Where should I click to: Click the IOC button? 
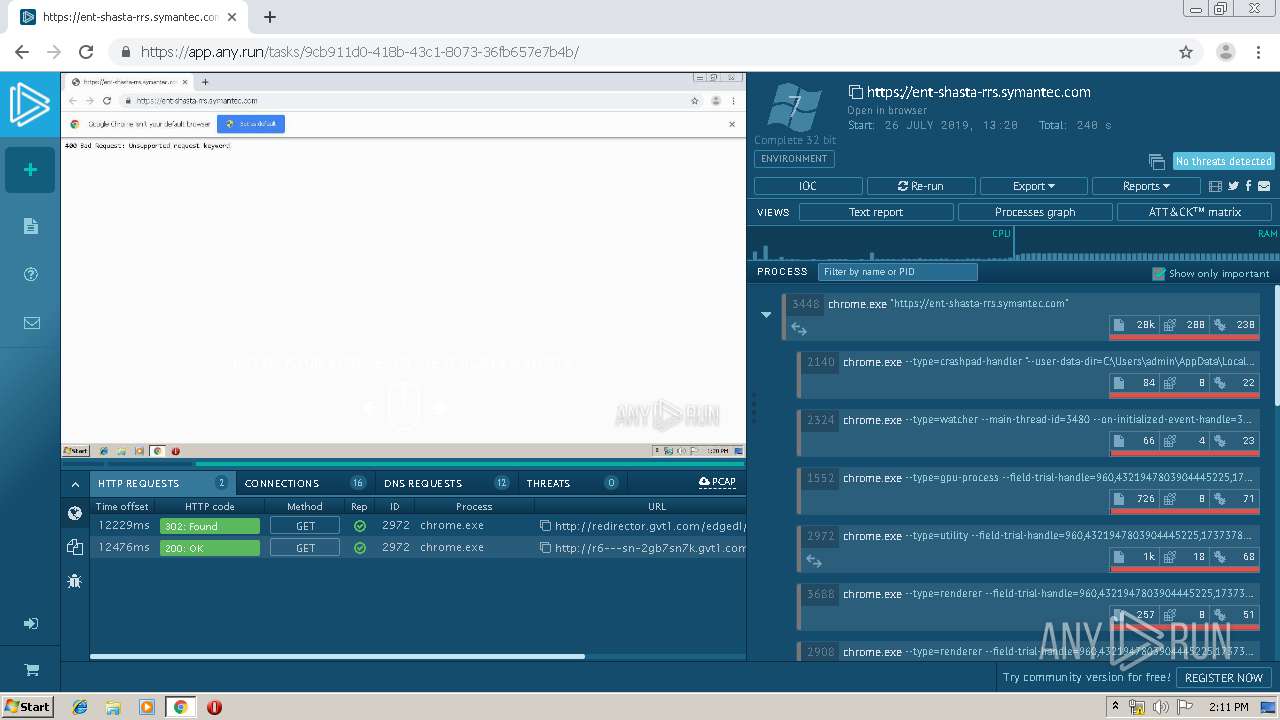[x=808, y=186]
